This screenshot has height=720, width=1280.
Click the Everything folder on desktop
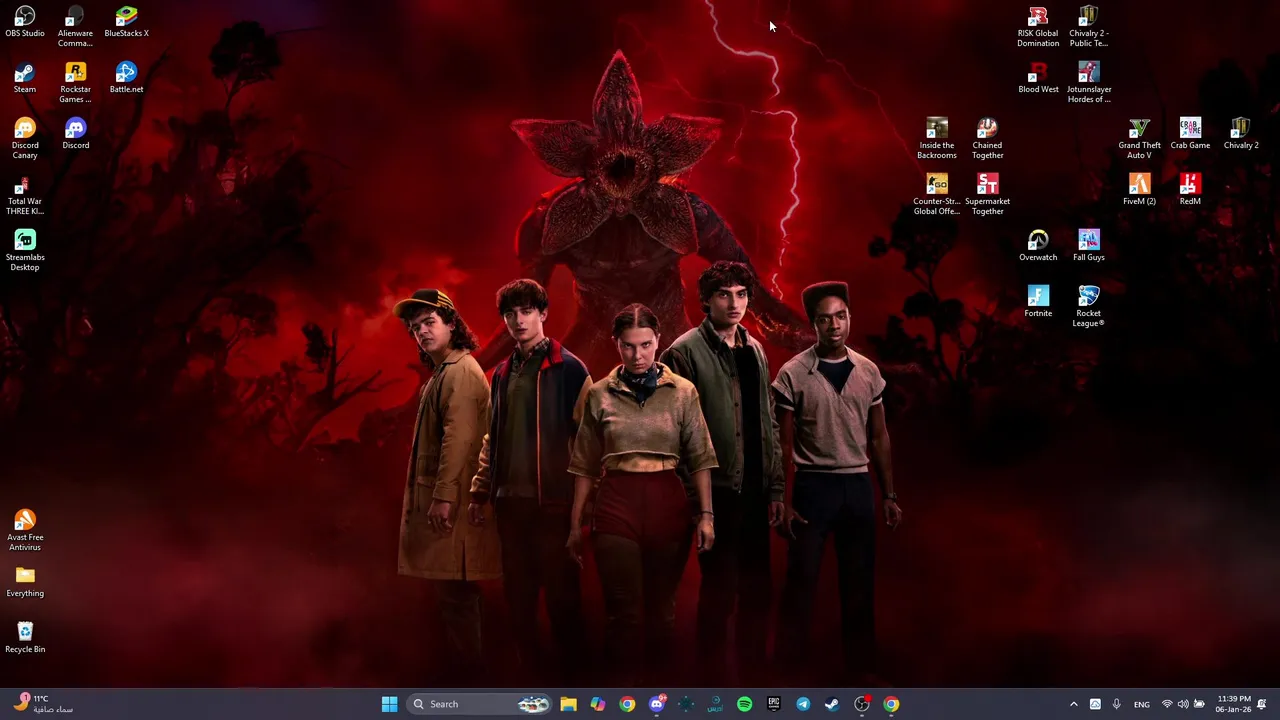(x=25, y=582)
